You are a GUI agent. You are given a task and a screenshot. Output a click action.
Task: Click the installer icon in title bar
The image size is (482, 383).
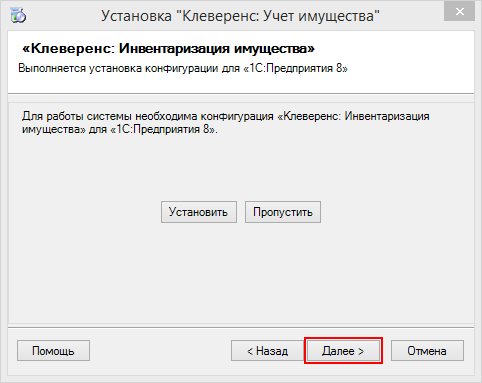pos(18,15)
